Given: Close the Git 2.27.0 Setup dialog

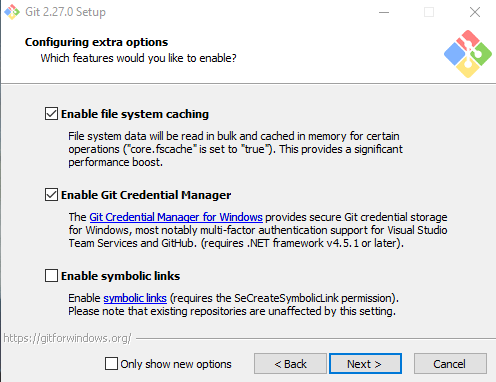Looking at the screenshot, I should click(x=475, y=12).
